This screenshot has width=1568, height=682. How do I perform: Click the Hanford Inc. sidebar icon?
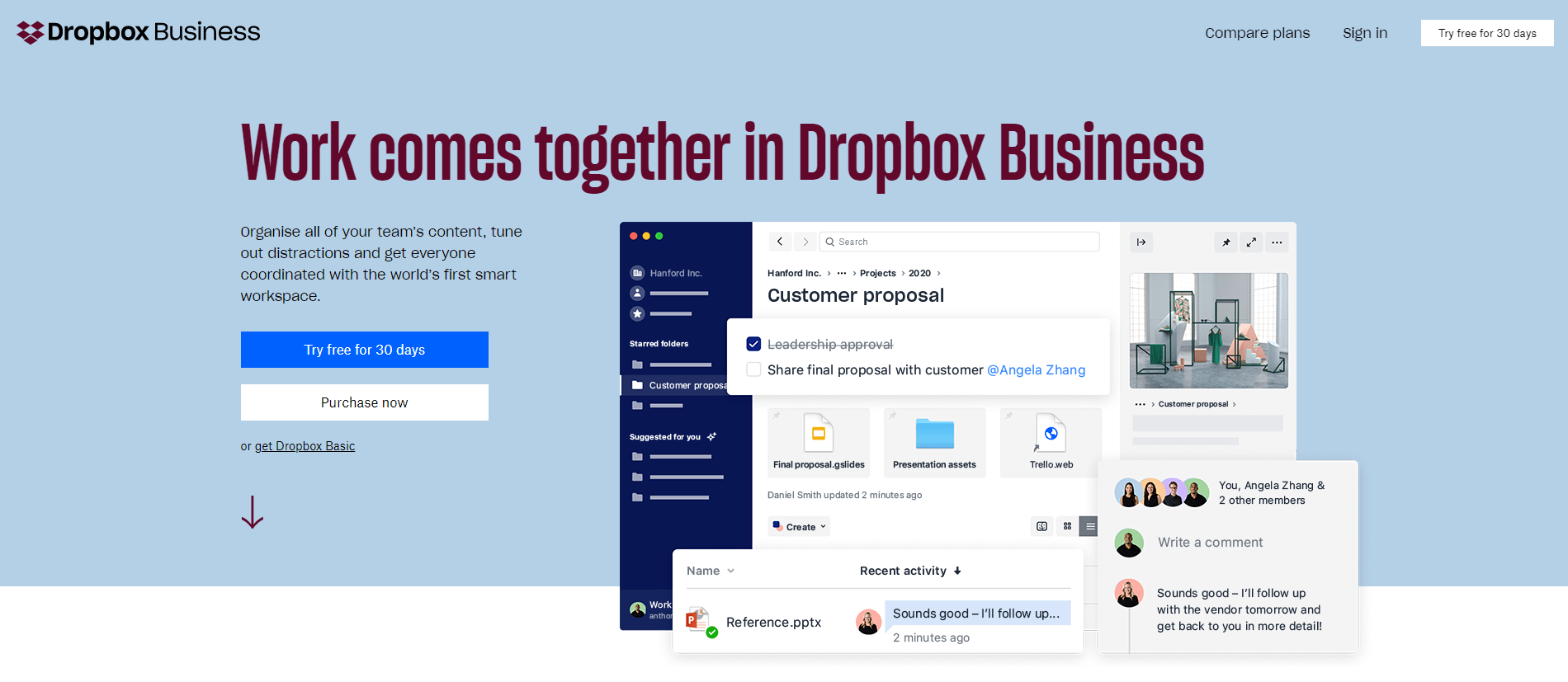[637, 273]
